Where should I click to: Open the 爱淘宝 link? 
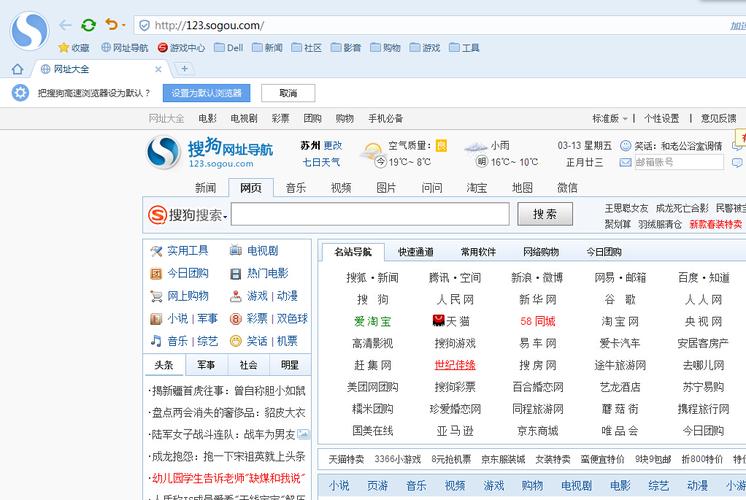coord(372,321)
